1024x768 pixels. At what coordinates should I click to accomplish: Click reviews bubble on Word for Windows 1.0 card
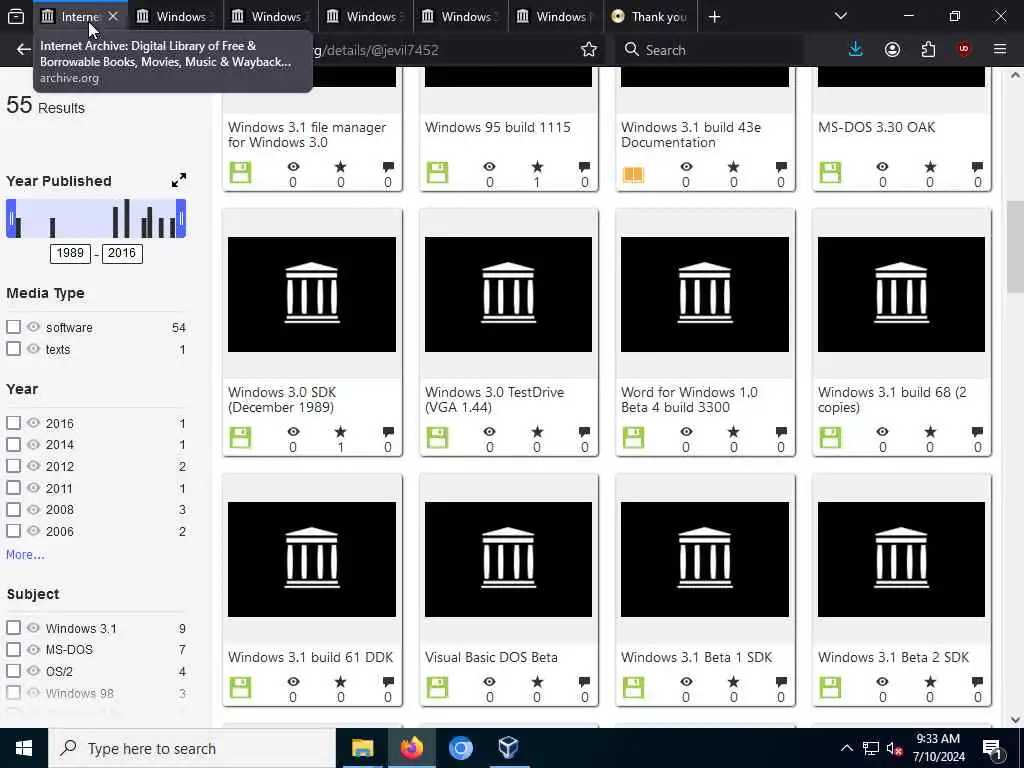(x=780, y=432)
